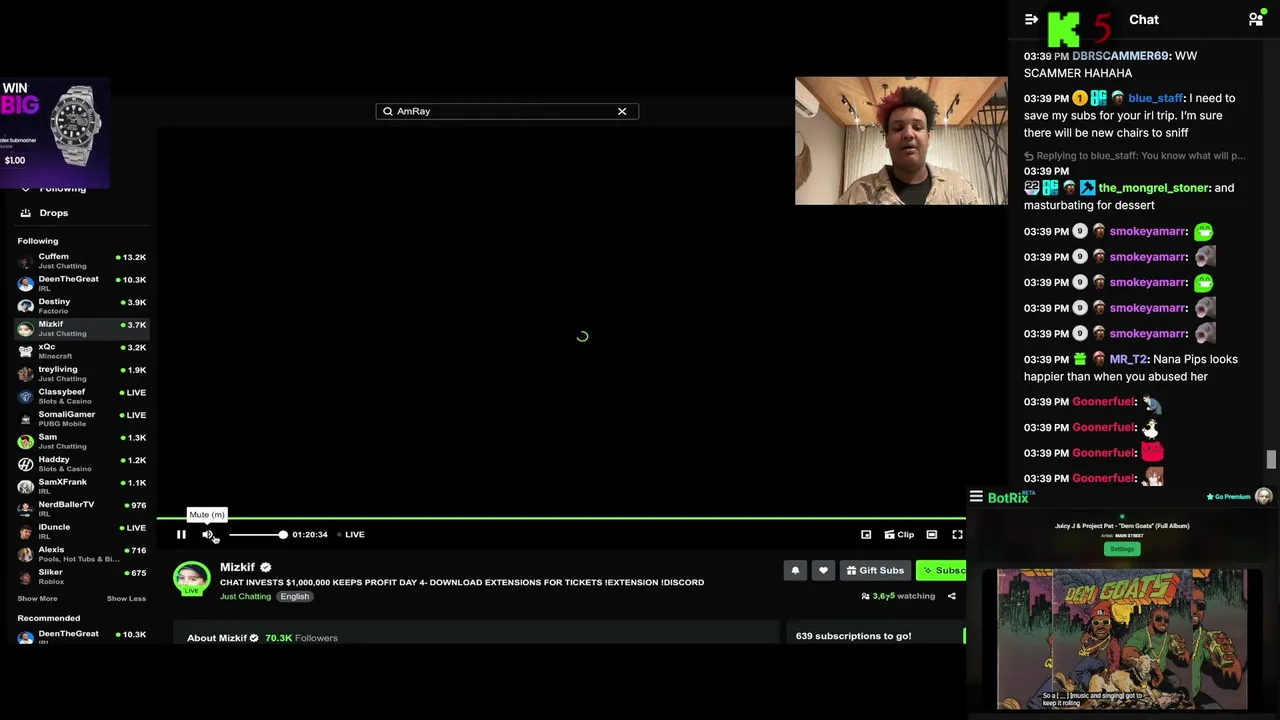1280x720 pixels.
Task: Select iDuncle's IRL stream
Action: pos(82,531)
